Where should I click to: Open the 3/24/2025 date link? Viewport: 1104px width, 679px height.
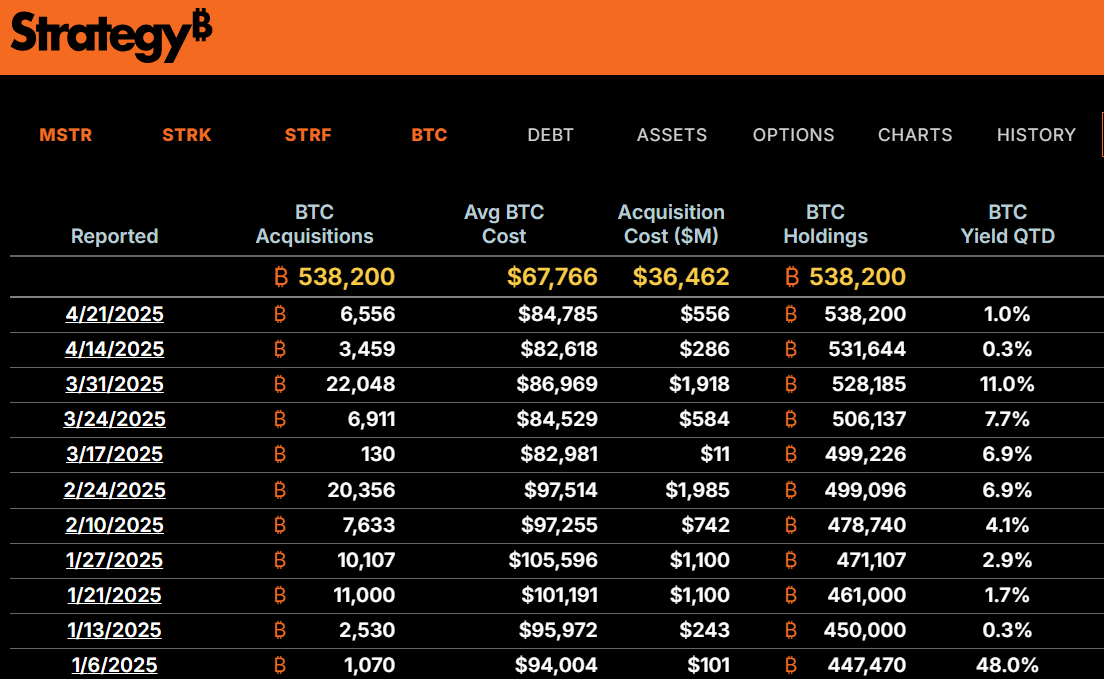tap(115, 420)
